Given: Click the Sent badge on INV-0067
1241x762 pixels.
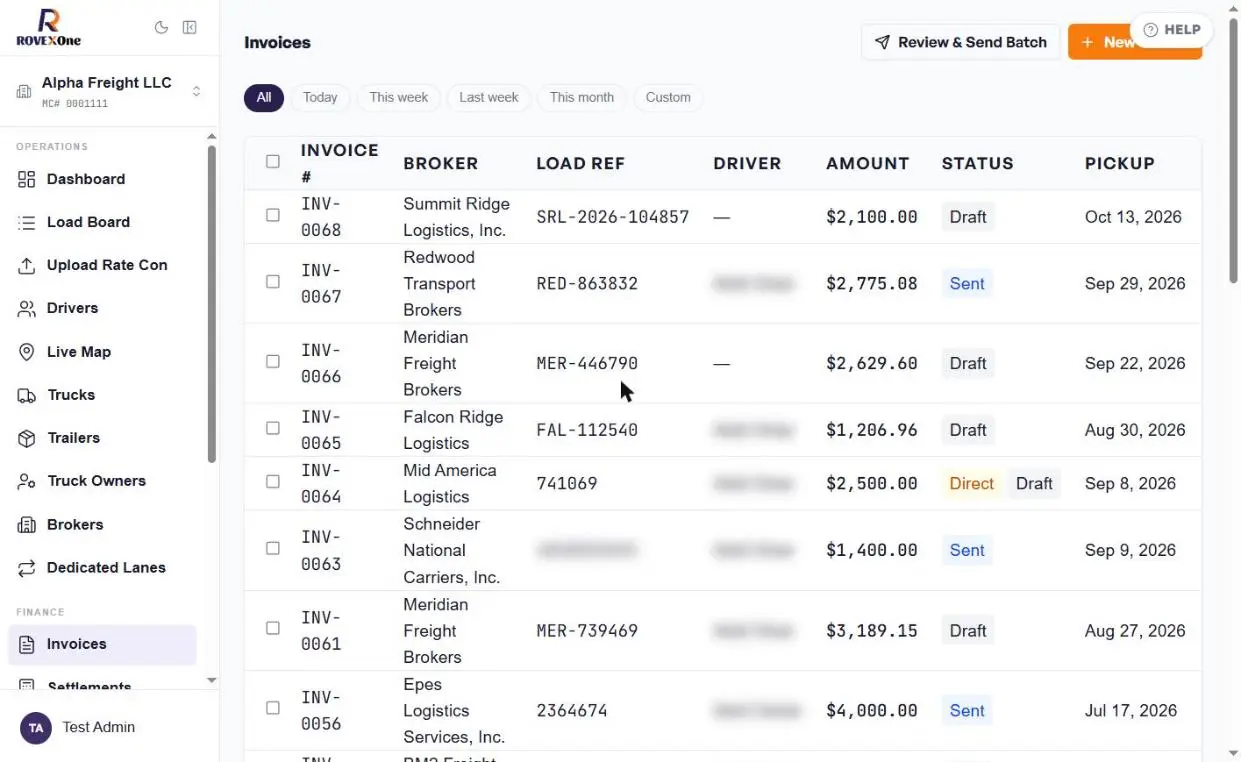Looking at the screenshot, I should 967,283.
